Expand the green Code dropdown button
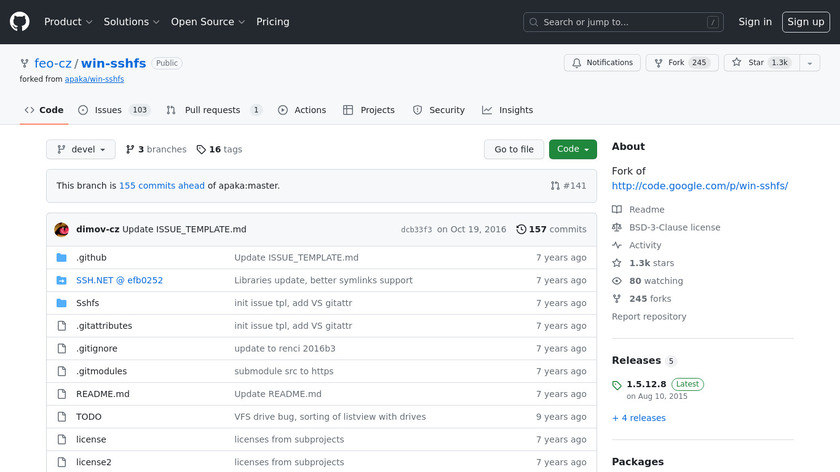Screen dimensions: 840x472 tap(572, 150)
